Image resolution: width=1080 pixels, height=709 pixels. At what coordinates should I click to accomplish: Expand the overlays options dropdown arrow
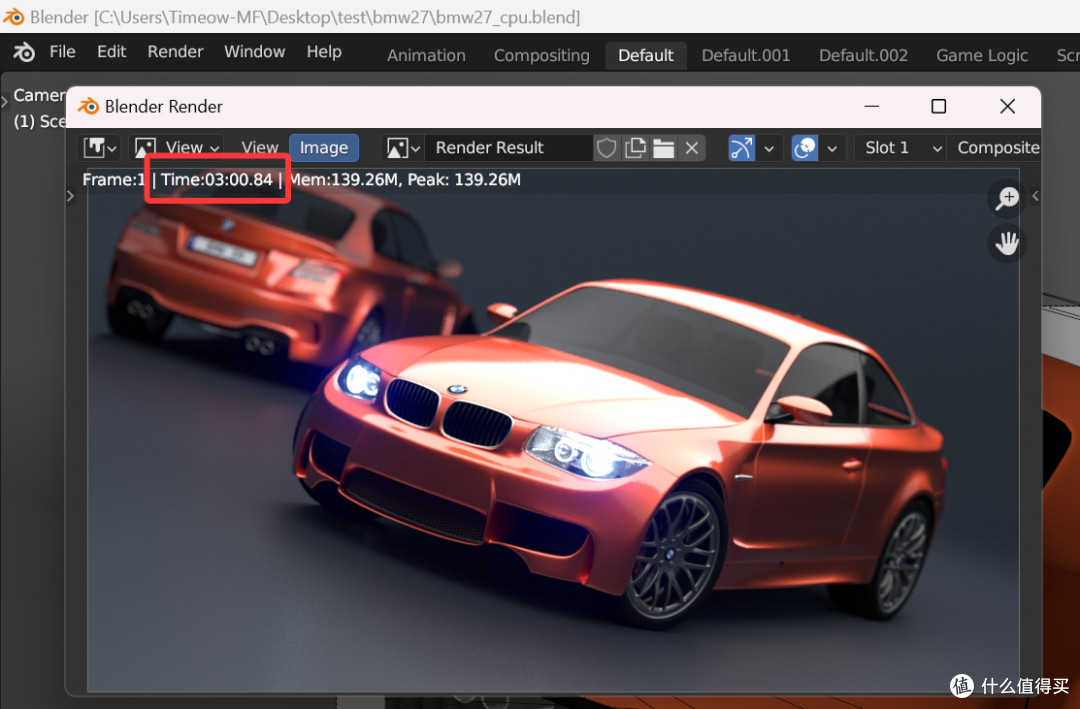[832, 148]
